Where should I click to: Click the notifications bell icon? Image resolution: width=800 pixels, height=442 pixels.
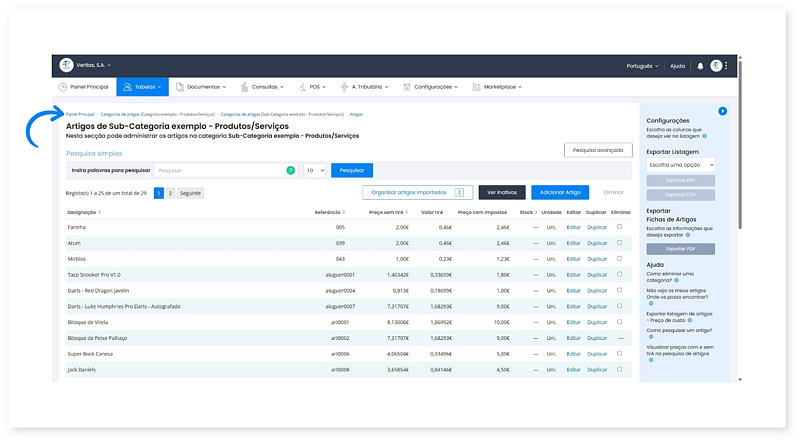(700, 66)
